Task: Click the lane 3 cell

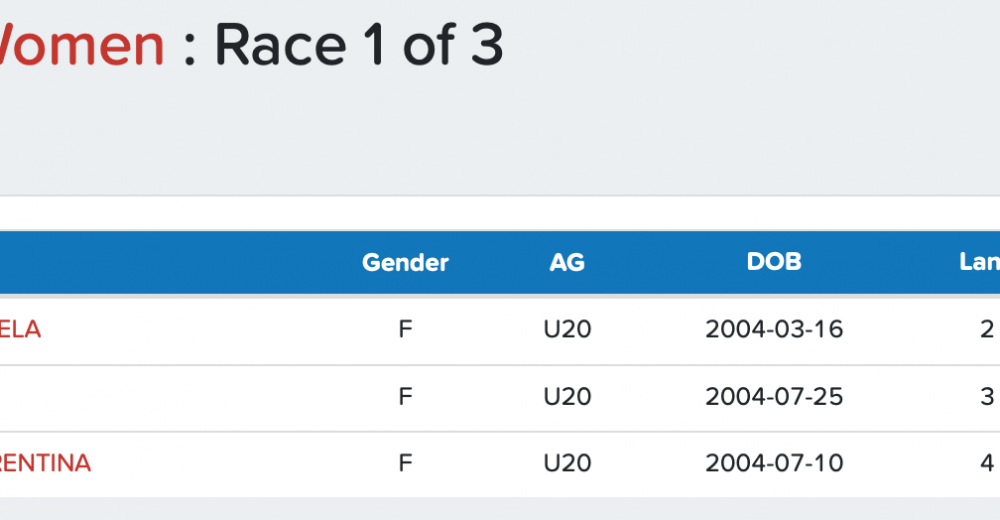Action: [x=987, y=397]
